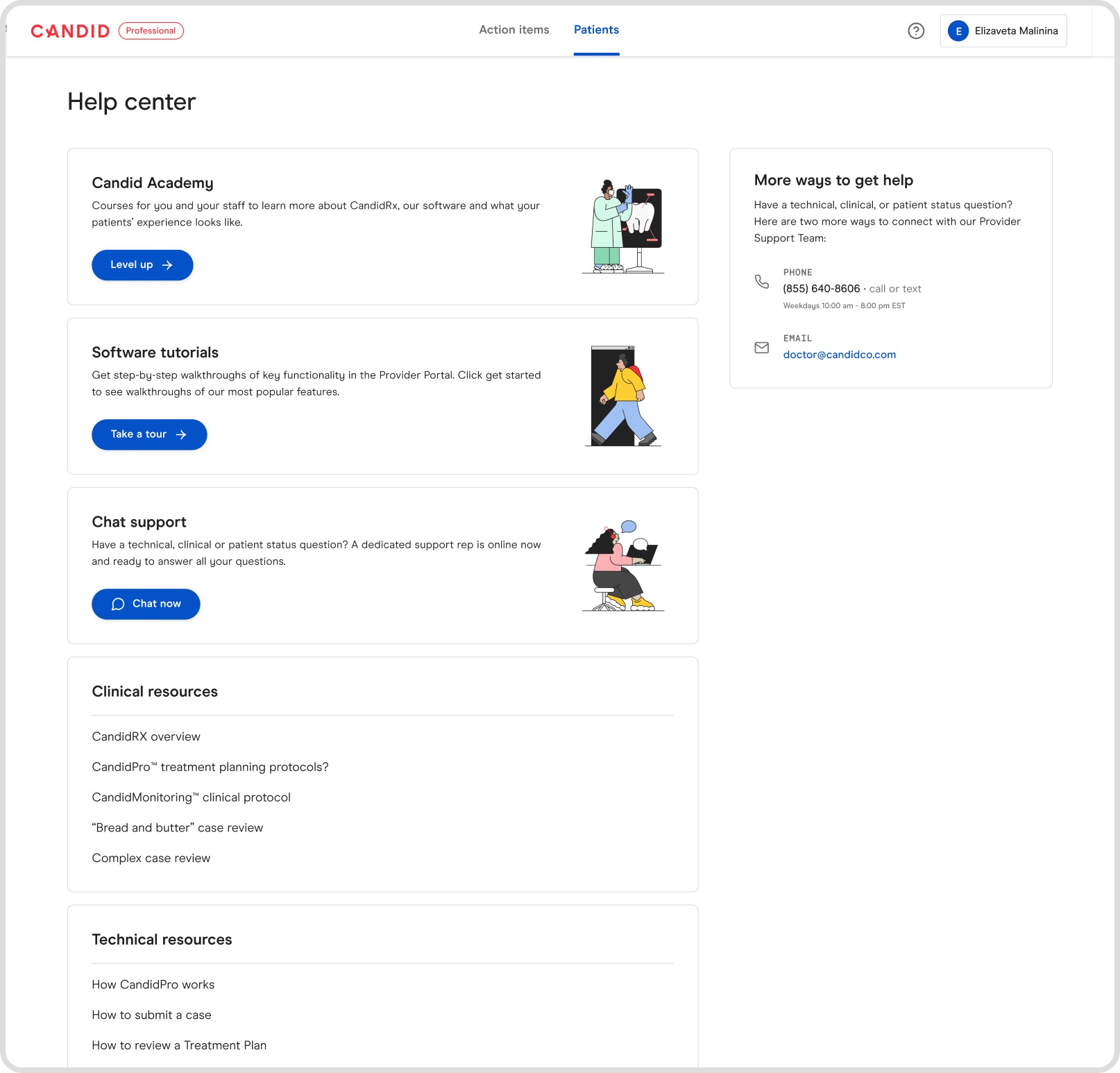This screenshot has width=1120, height=1073.
Task: Click the Chat now button
Action: coord(146,604)
